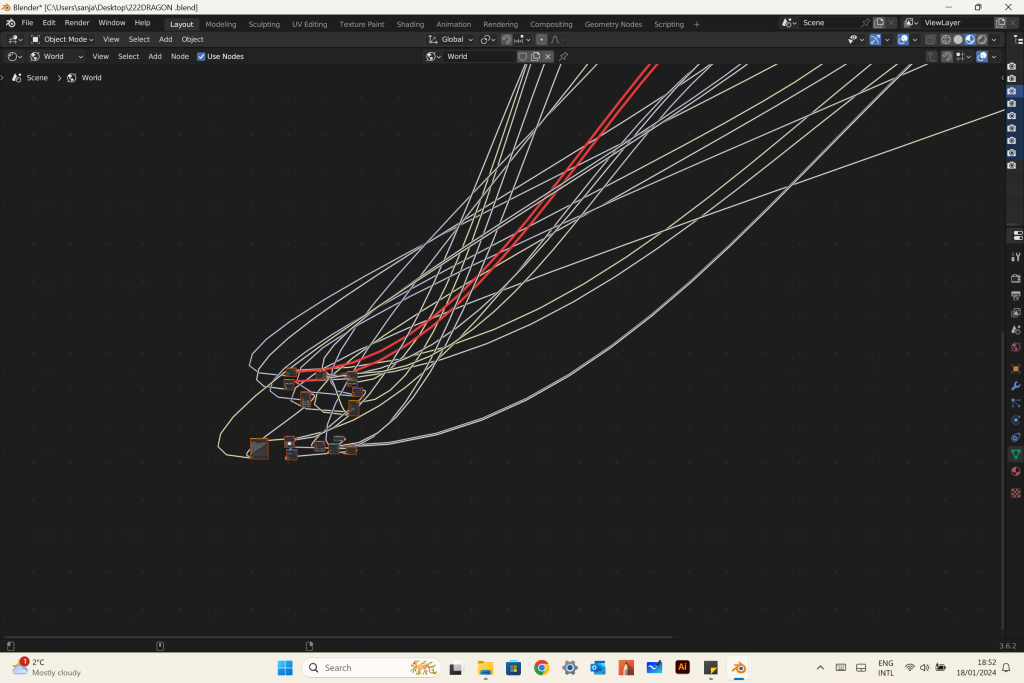Open the Global transform orientation dropdown
1024x683 pixels.
(x=451, y=40)
